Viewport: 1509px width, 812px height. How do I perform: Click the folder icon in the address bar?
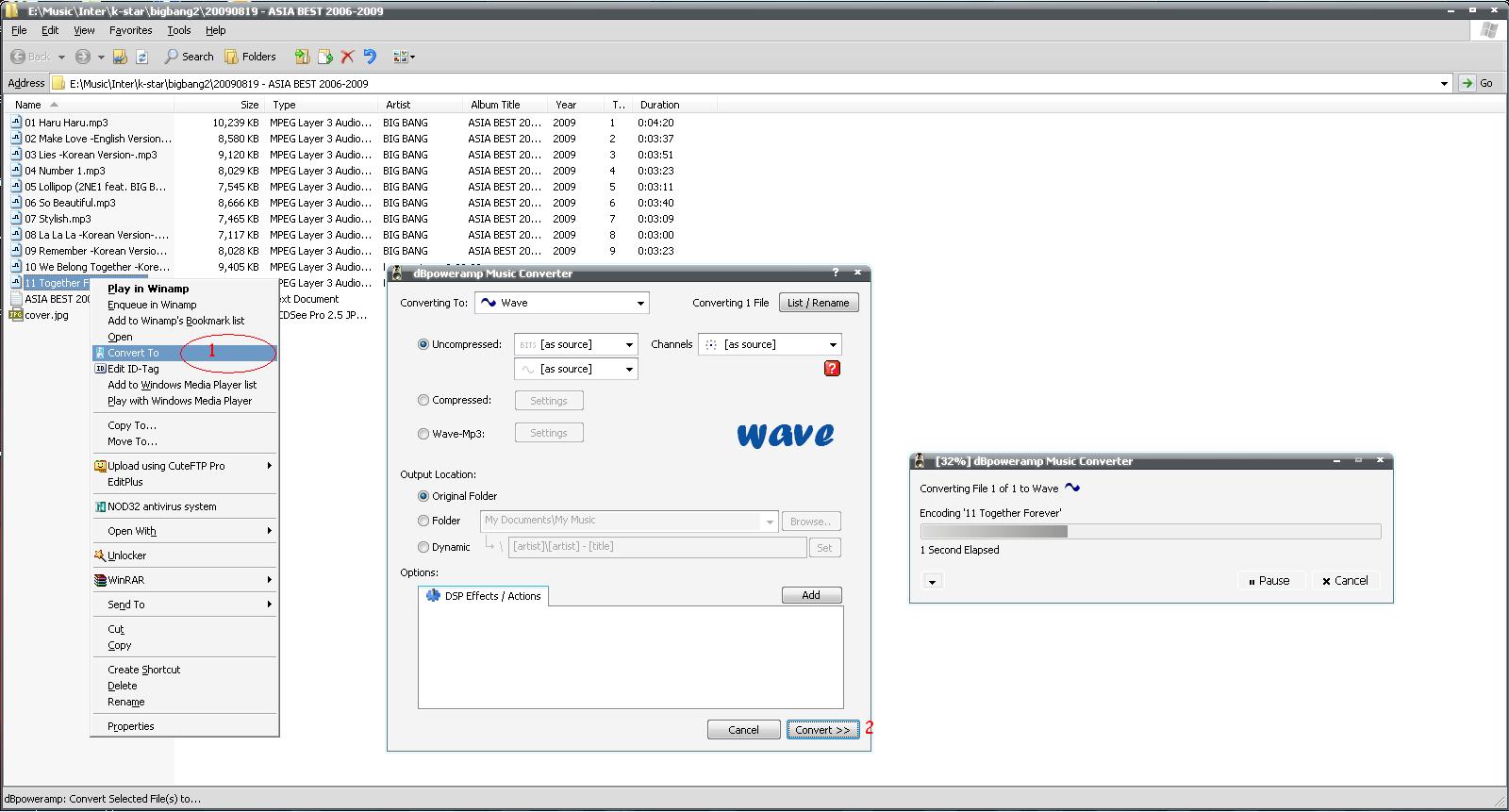pos(58,83)
